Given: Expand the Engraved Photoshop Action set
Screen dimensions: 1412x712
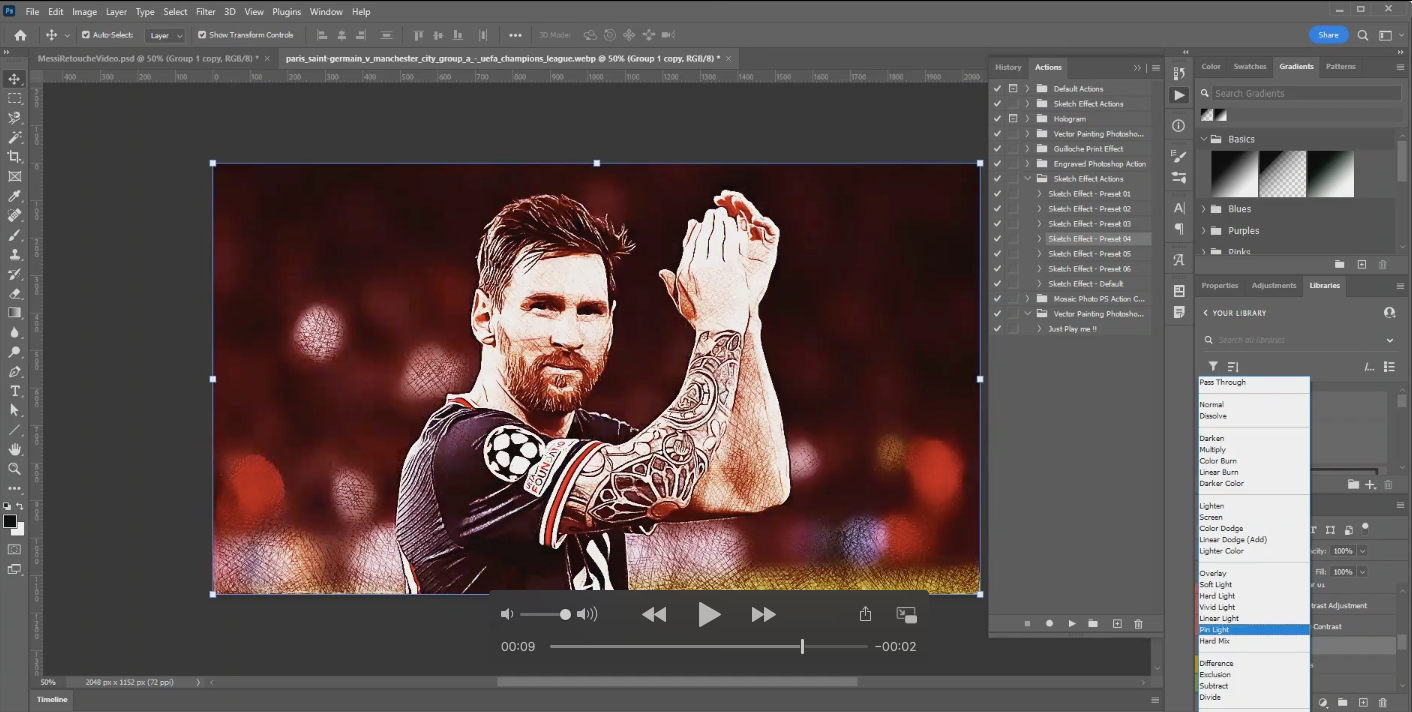Looking at the screenshot, I should (x=1027, y=164).
